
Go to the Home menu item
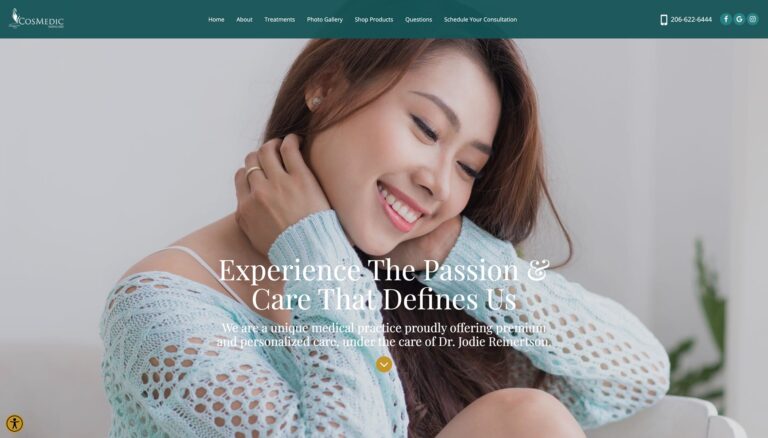coord(216,20)
